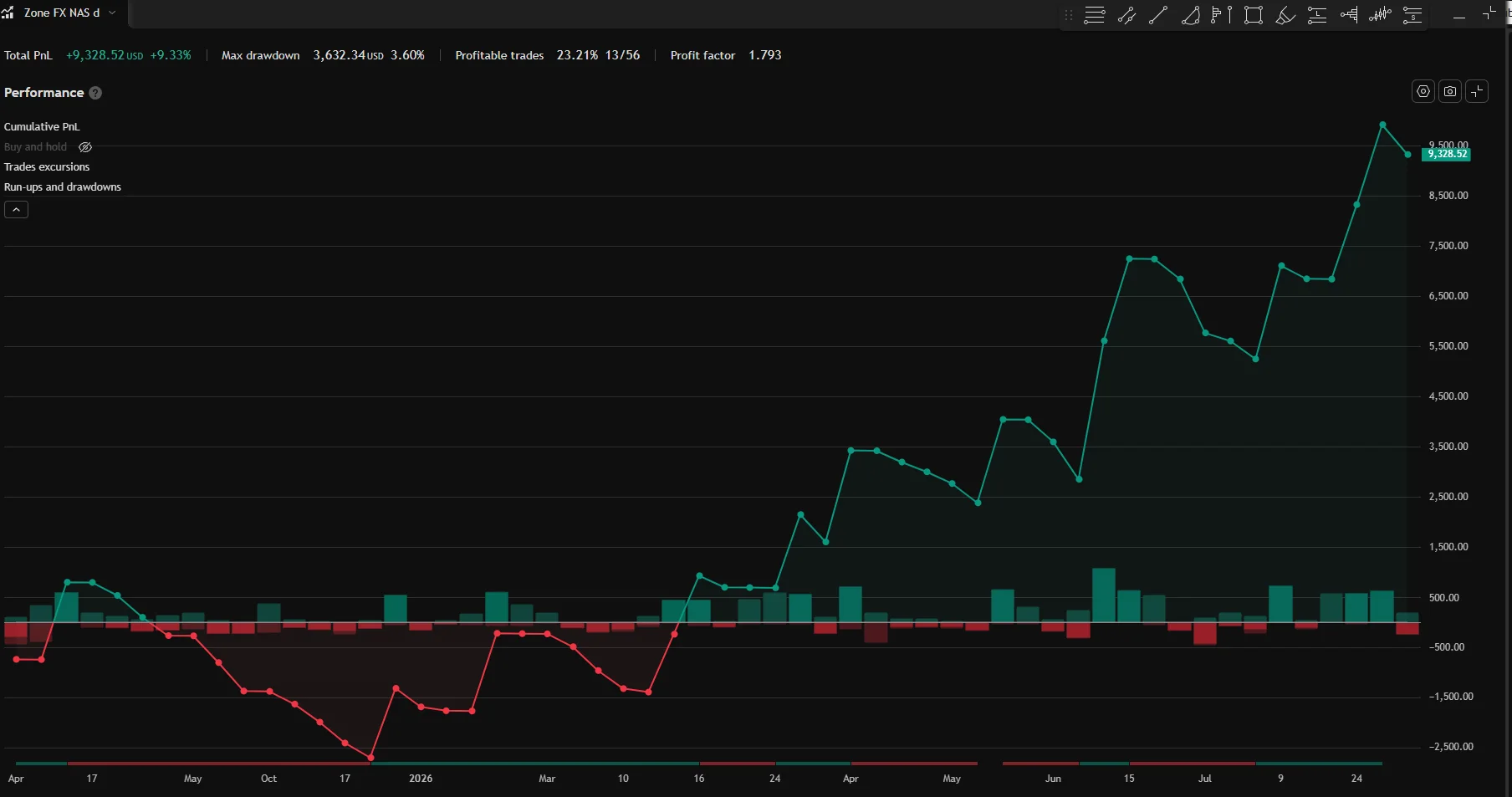Screen dimensions: 1512x797
Task: Click the strategy tester icon beside Zone FX
Action: pyautogui.click(x=8, y=13)
